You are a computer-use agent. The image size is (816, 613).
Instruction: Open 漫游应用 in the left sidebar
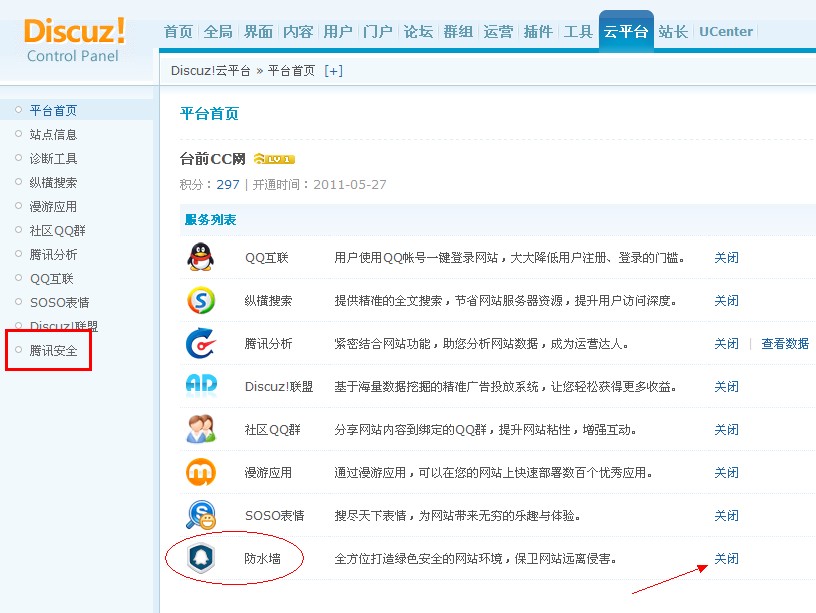54,207
